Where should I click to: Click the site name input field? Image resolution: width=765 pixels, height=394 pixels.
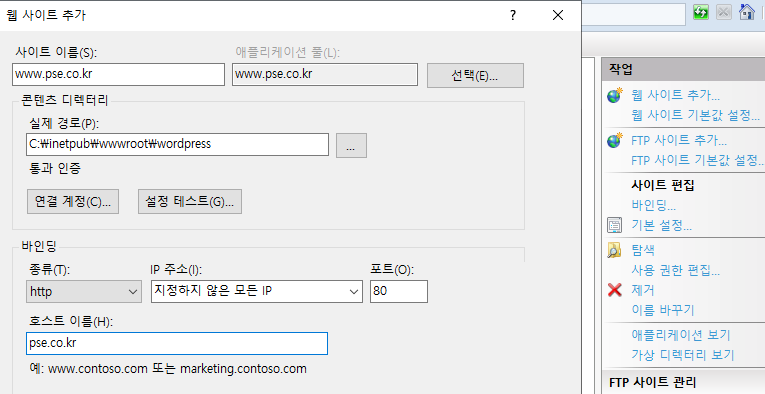coord(119,75)
